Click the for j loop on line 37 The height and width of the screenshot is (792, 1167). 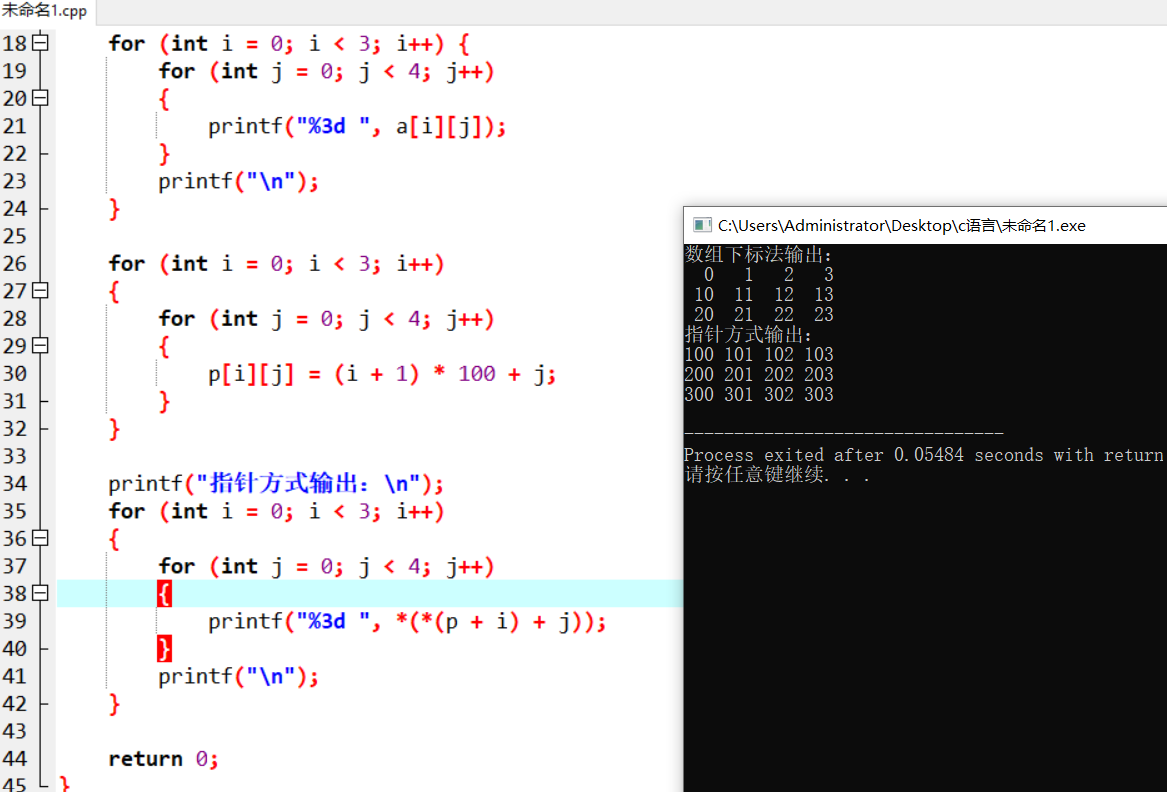(326, 566)
